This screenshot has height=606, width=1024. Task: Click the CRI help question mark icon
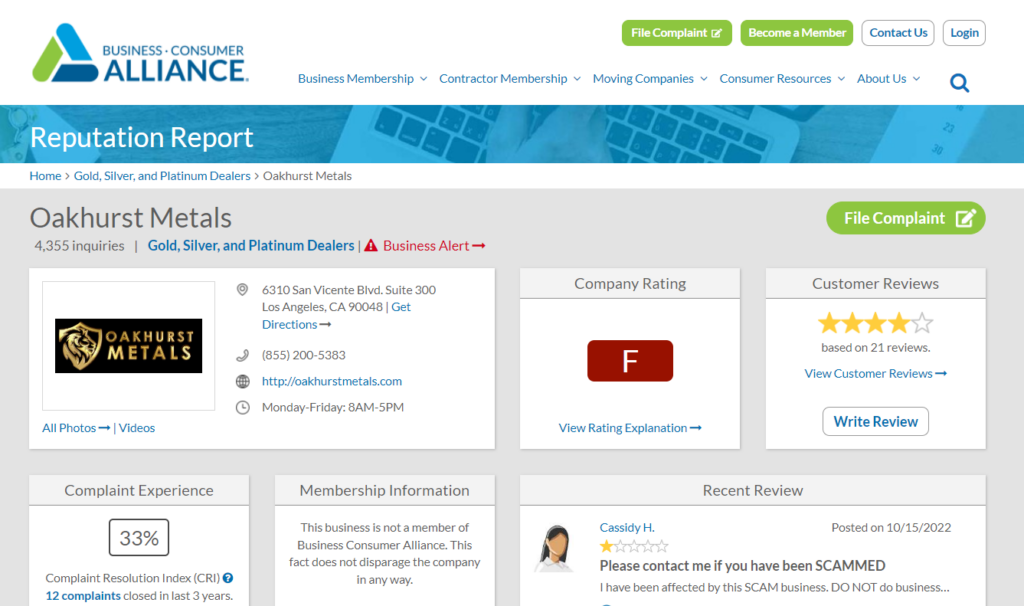[x=228, y=578]
